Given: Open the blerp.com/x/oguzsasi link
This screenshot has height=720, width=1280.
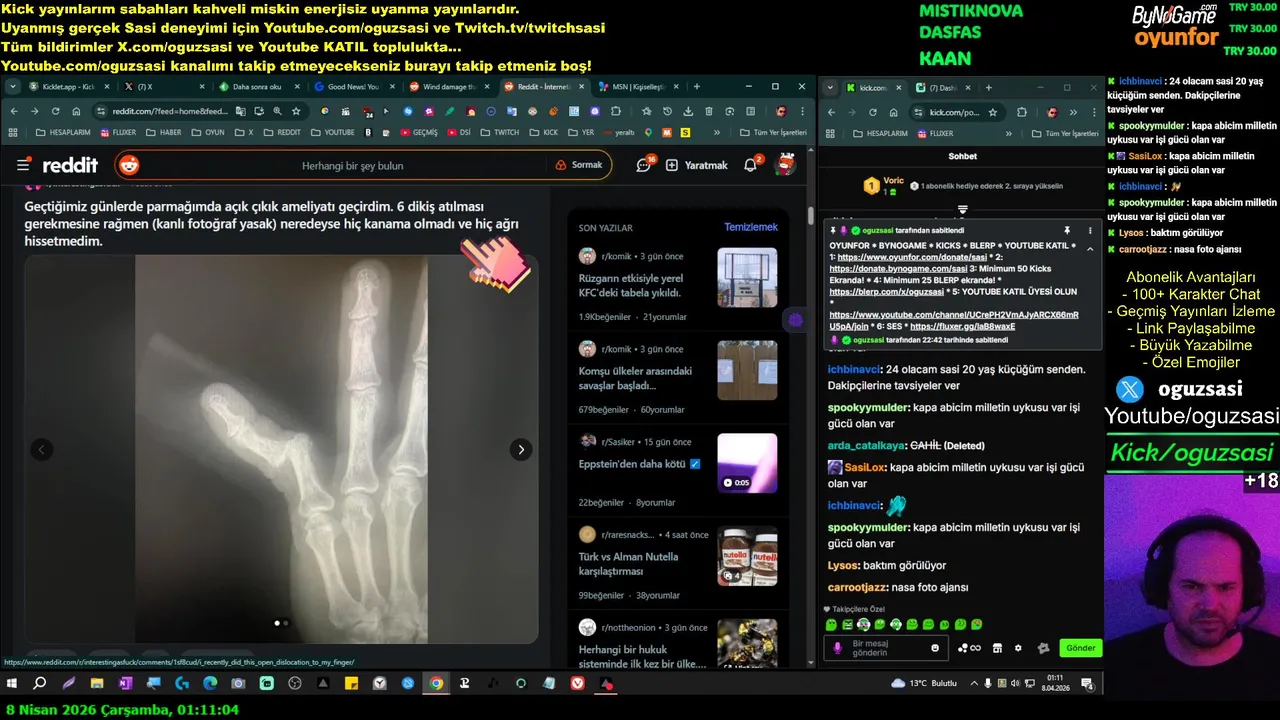Looking at the screenshot, I should 886,292.
